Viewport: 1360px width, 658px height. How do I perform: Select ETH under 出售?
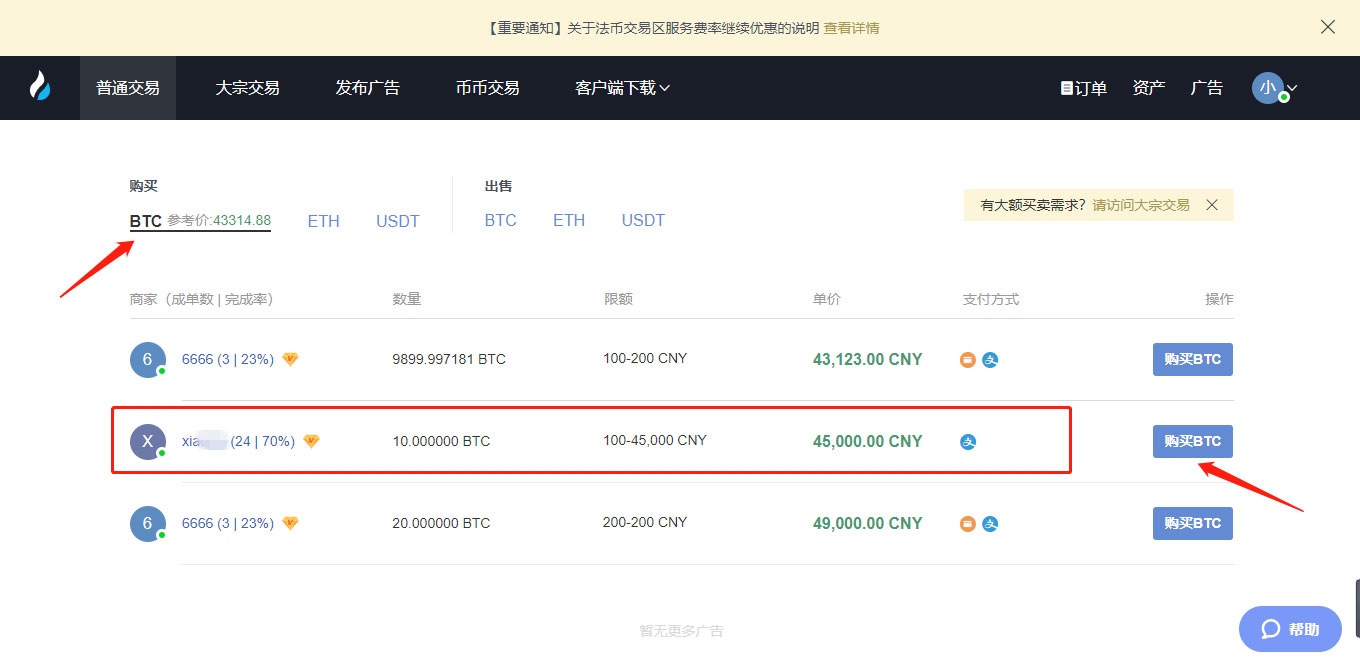tap(569, 220)
